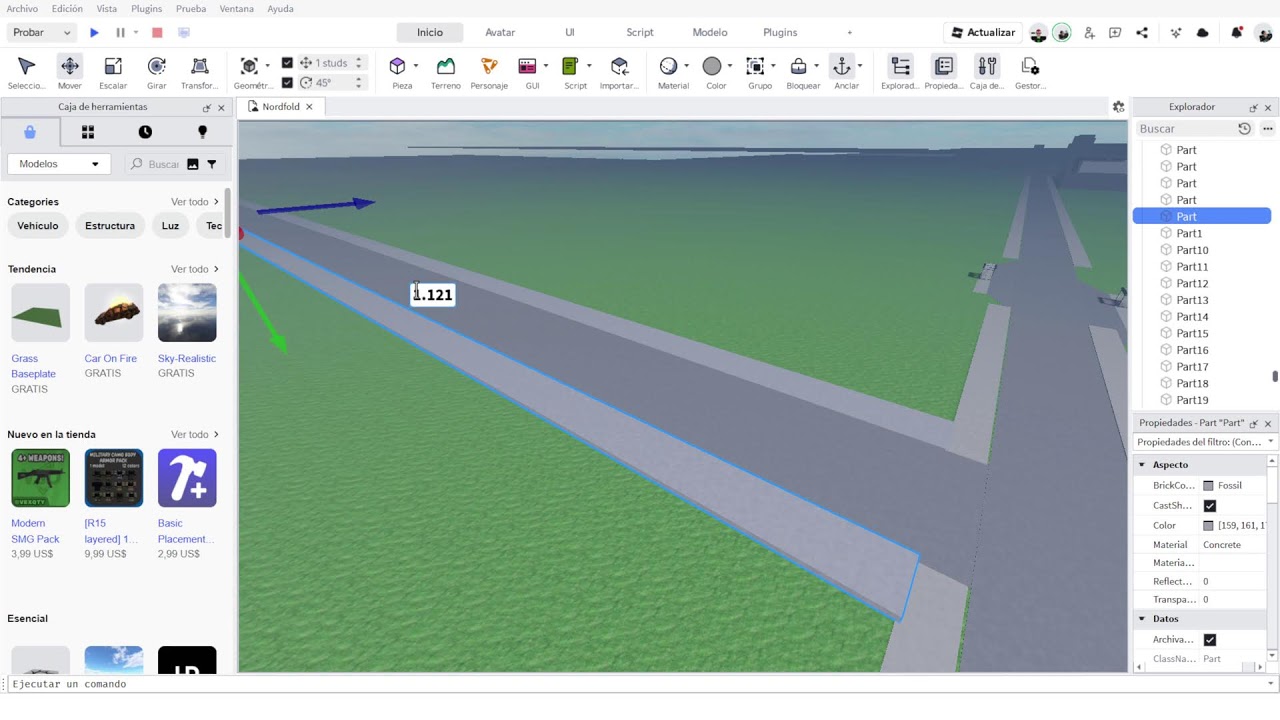Select Part15 in the Explorer

(1192, 333)
